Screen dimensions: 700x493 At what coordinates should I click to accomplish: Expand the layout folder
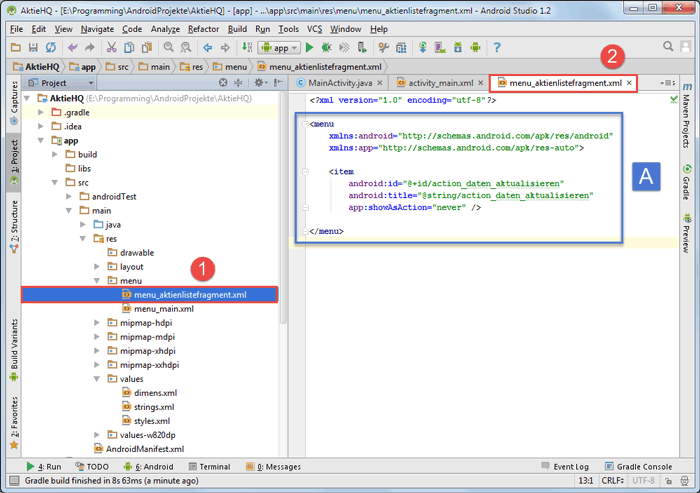coord(97,267)
